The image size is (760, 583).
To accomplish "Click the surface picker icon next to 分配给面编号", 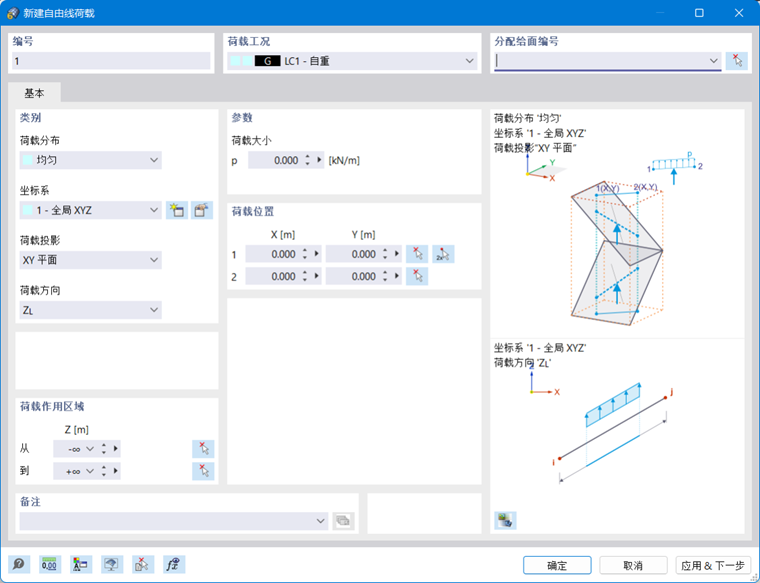I will (737, 61).
